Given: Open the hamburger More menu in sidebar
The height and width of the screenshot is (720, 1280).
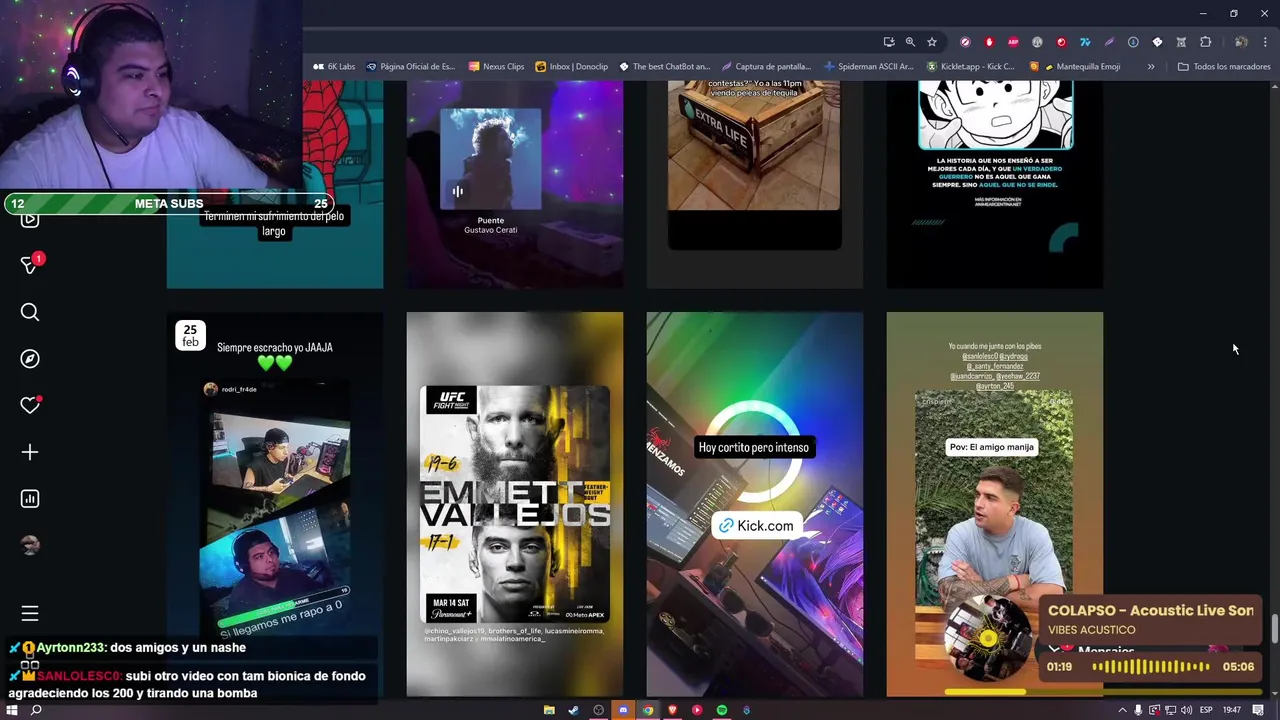Looking at the screenshot, I should 30,613.
